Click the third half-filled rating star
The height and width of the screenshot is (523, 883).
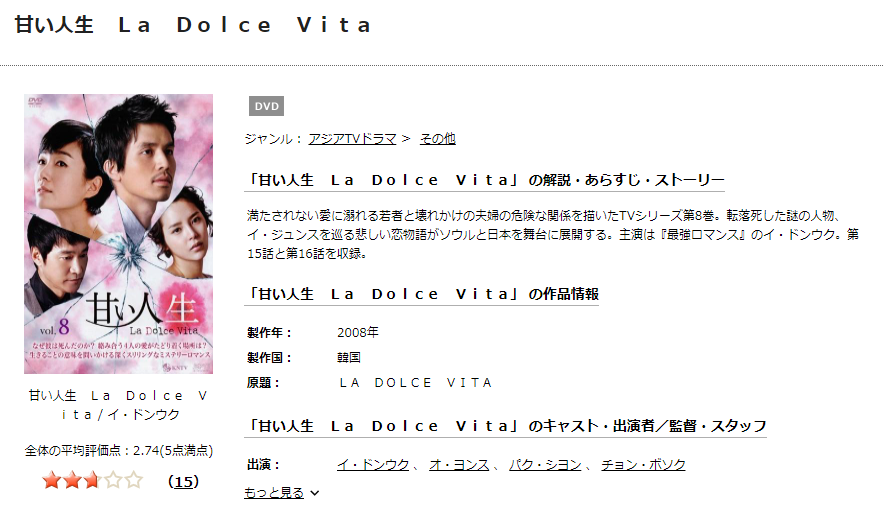[92, 481]
